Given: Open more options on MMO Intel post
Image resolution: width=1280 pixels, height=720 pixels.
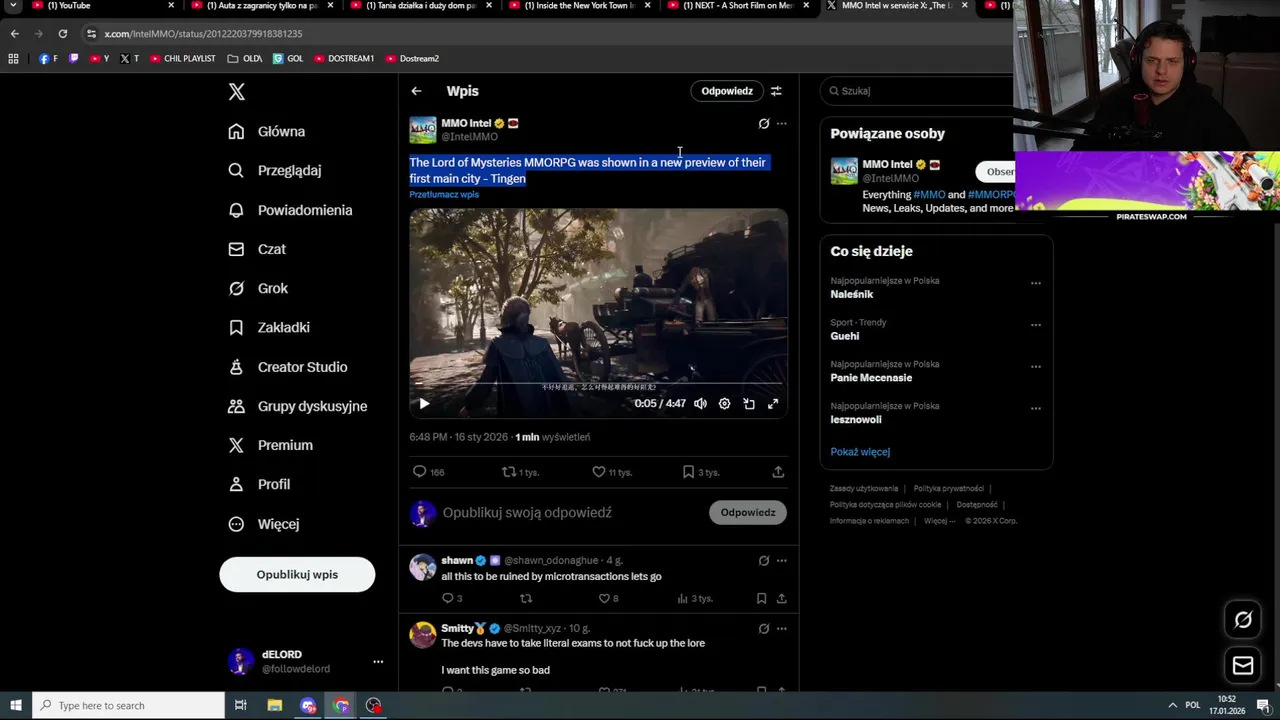Looking at the screenshot, I should (782, 124).
